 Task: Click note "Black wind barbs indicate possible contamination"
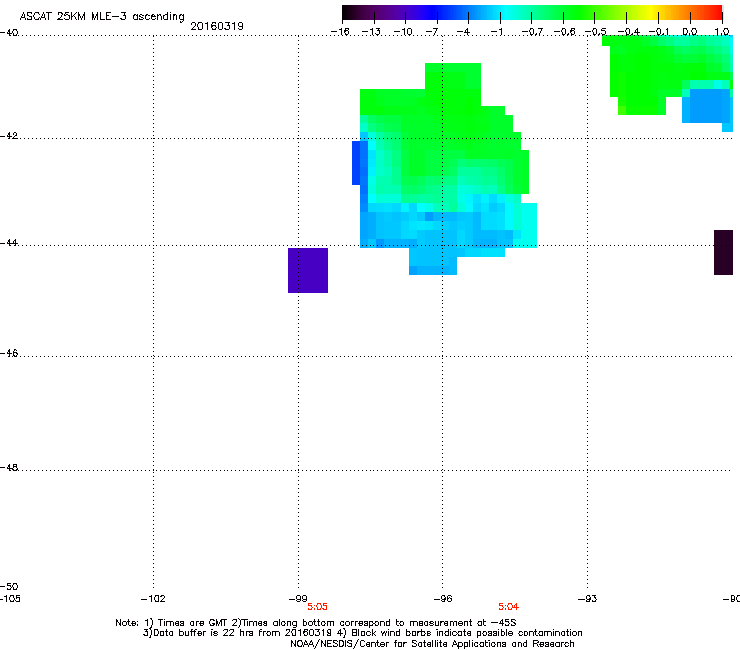click(x=467, y=633)
